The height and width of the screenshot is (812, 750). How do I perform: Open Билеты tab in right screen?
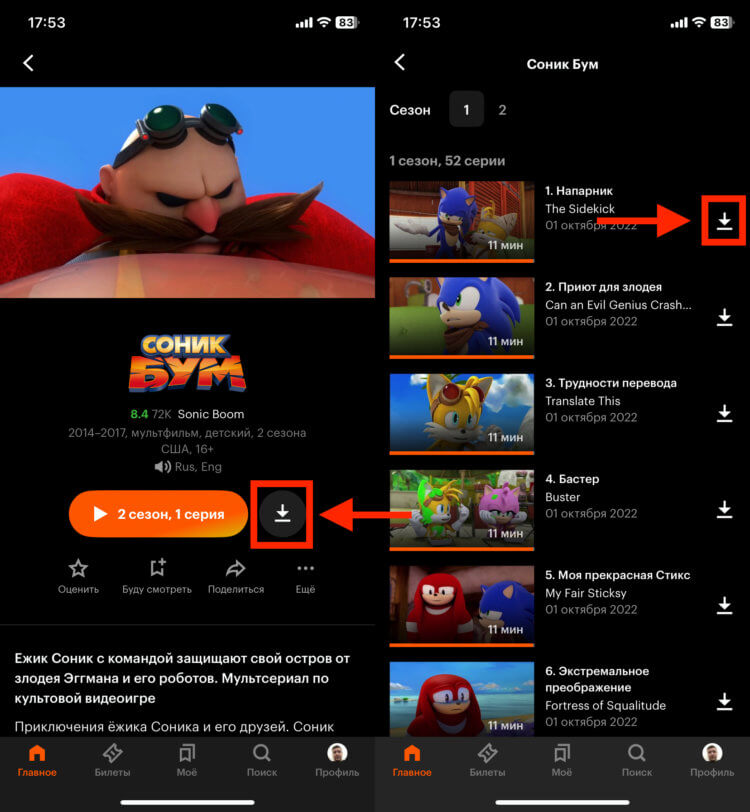[x=487, y=760]
